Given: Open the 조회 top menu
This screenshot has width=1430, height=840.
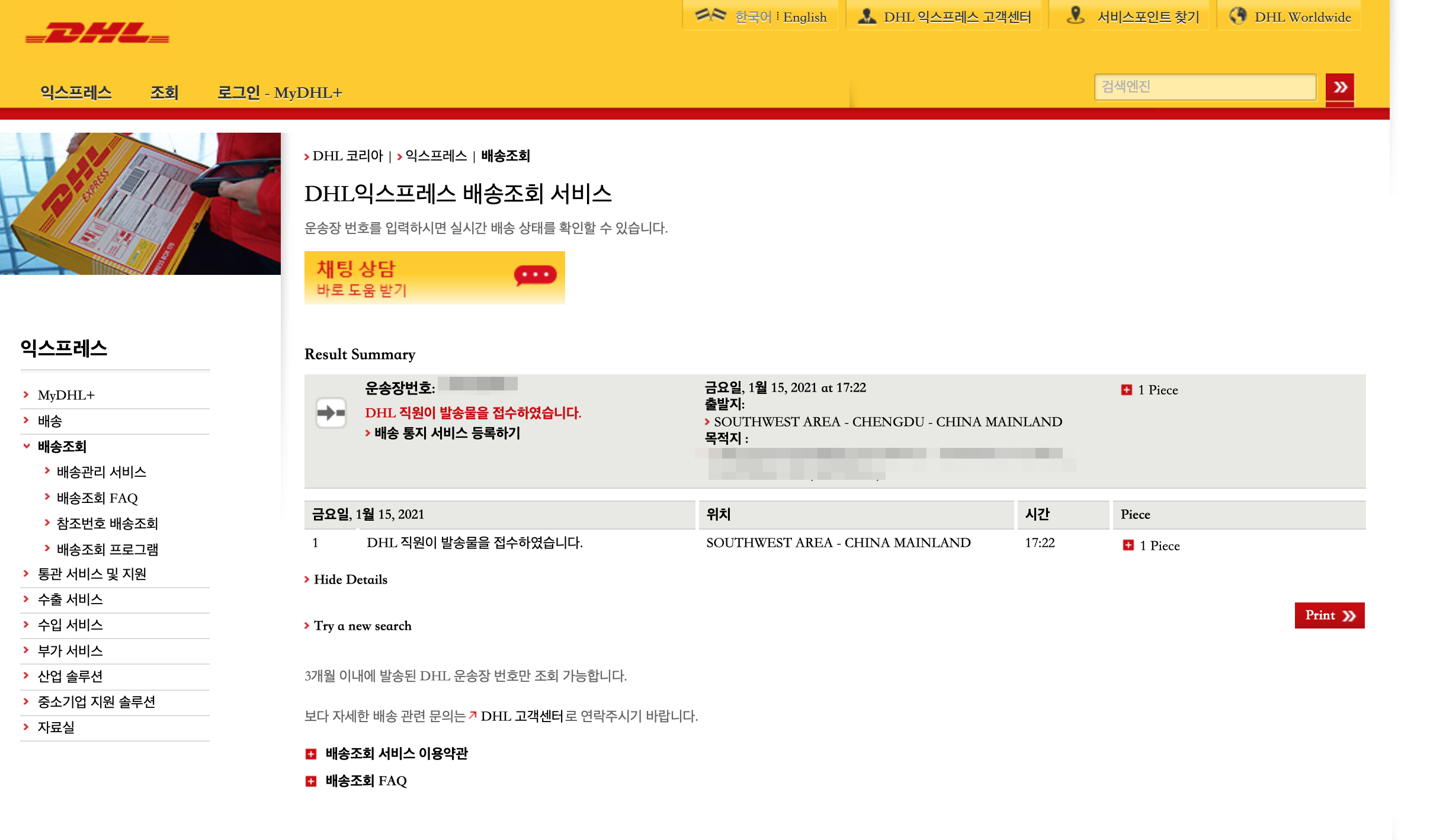Looking at the screenshot, I should click(164, 93).
